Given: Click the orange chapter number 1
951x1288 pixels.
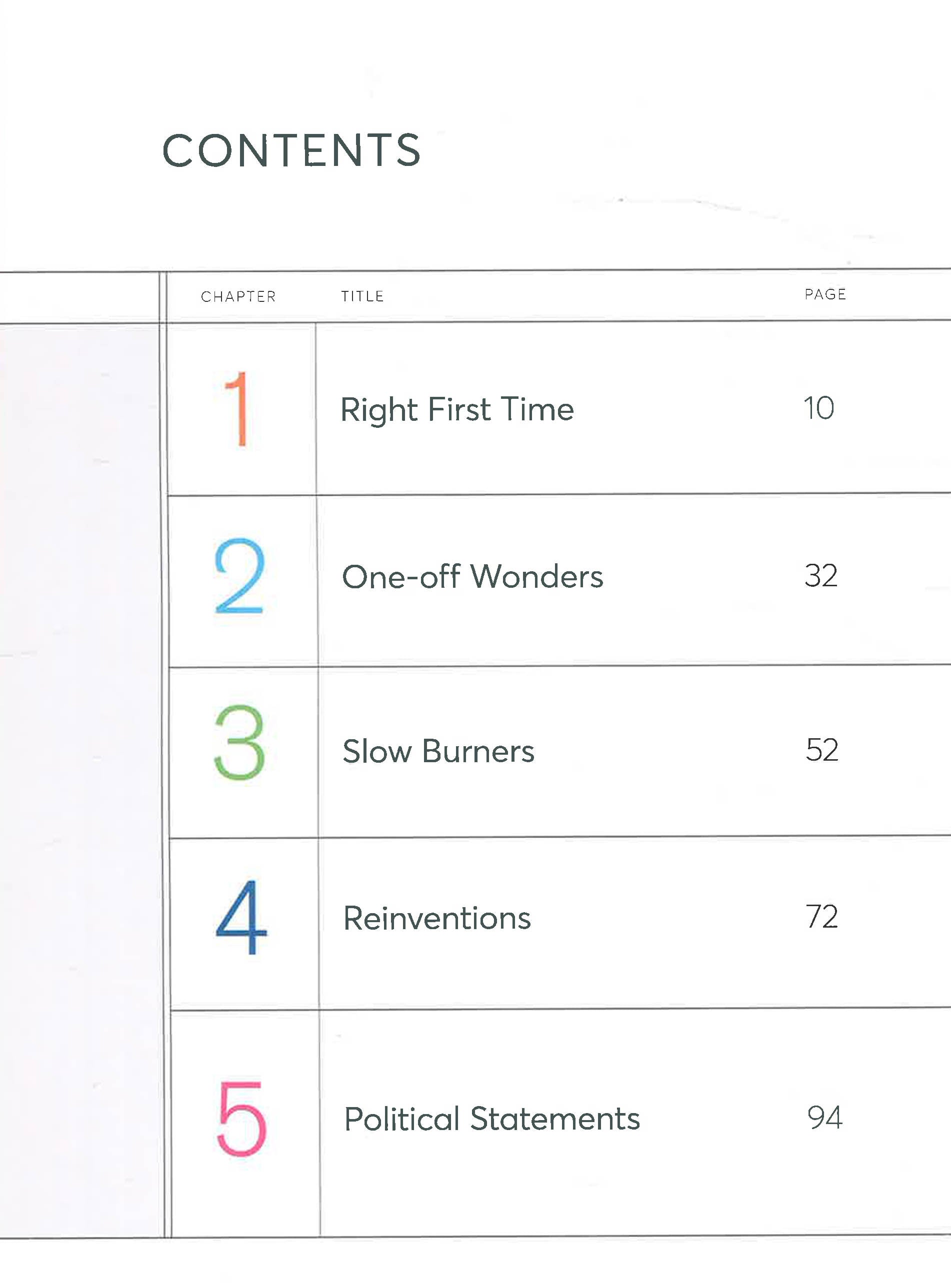Looking at the screenshot, I should (x=238, y=408).
